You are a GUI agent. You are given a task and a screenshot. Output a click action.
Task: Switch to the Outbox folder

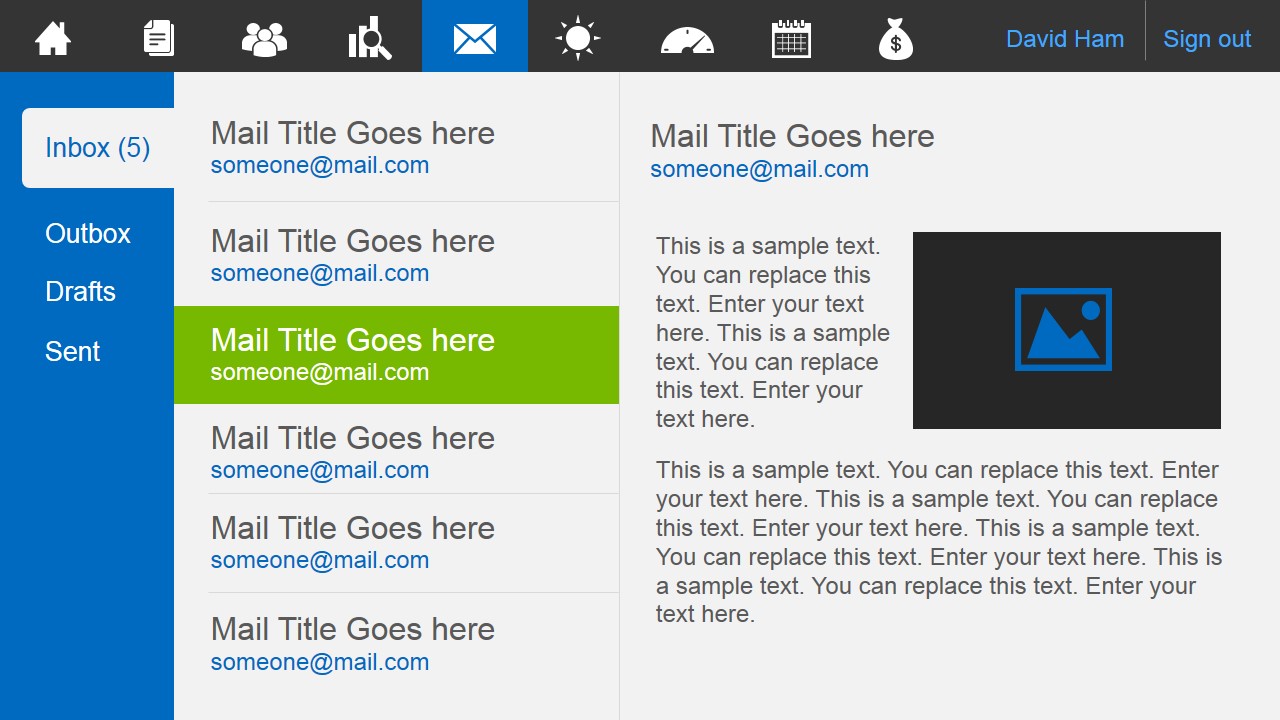tap(88, 233)
